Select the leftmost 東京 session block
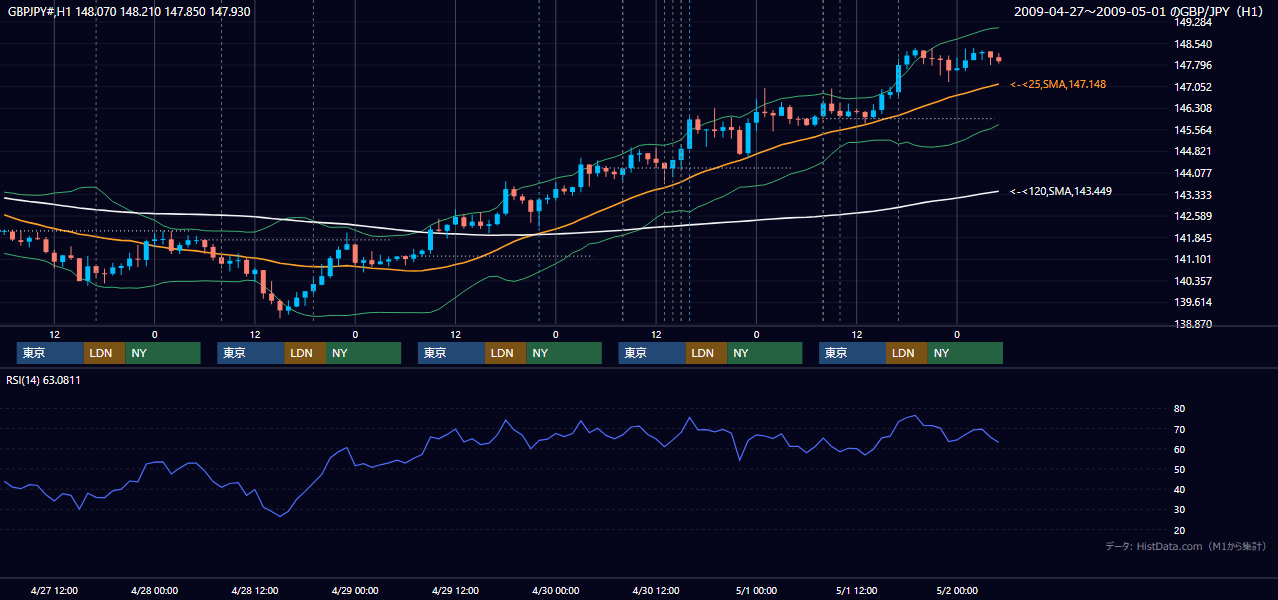Screen dimensions: 1278x600 pyautogui.click(x=50, y=353)
